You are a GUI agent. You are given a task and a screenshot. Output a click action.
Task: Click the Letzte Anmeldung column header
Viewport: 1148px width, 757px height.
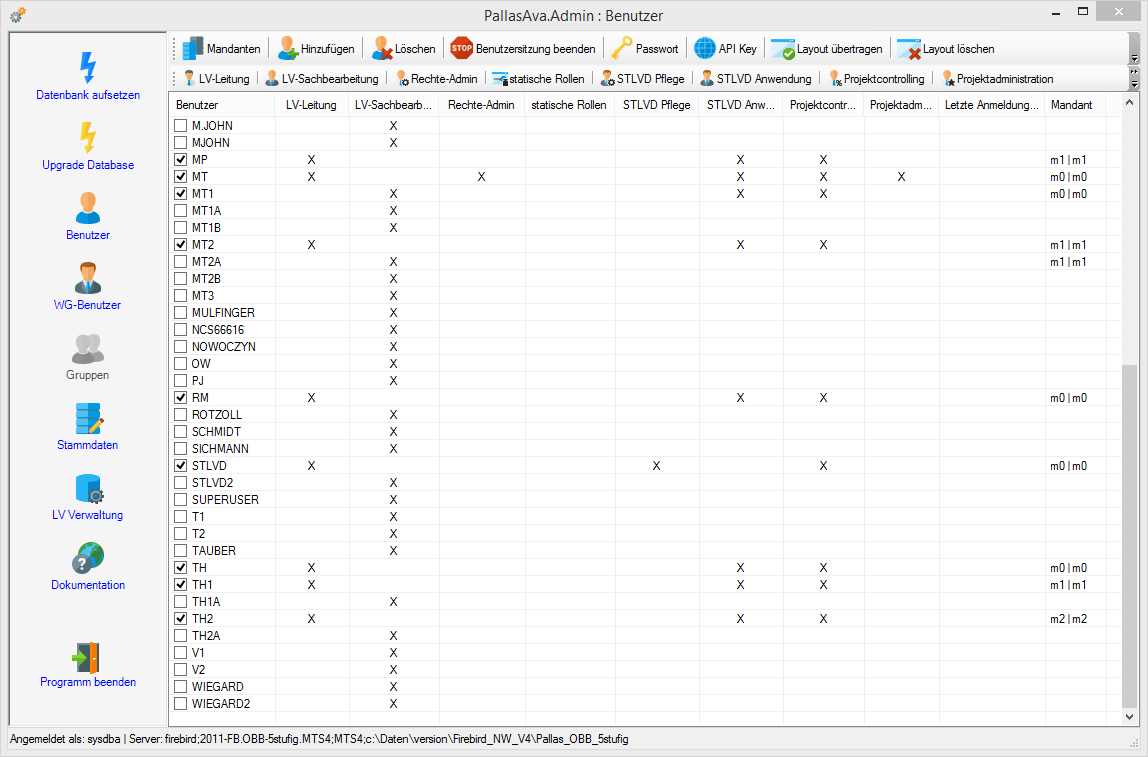tap(991, 105)
